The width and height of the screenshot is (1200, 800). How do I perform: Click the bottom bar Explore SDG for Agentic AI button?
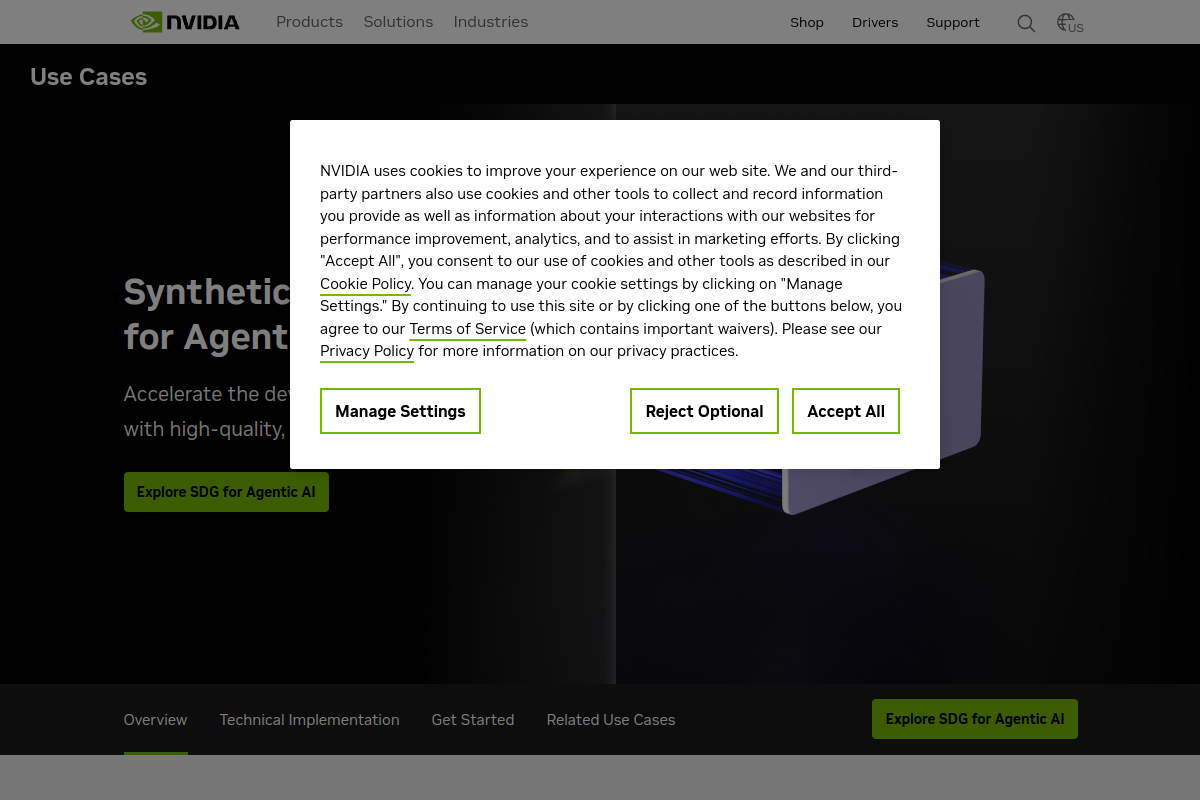pos(975,719)
